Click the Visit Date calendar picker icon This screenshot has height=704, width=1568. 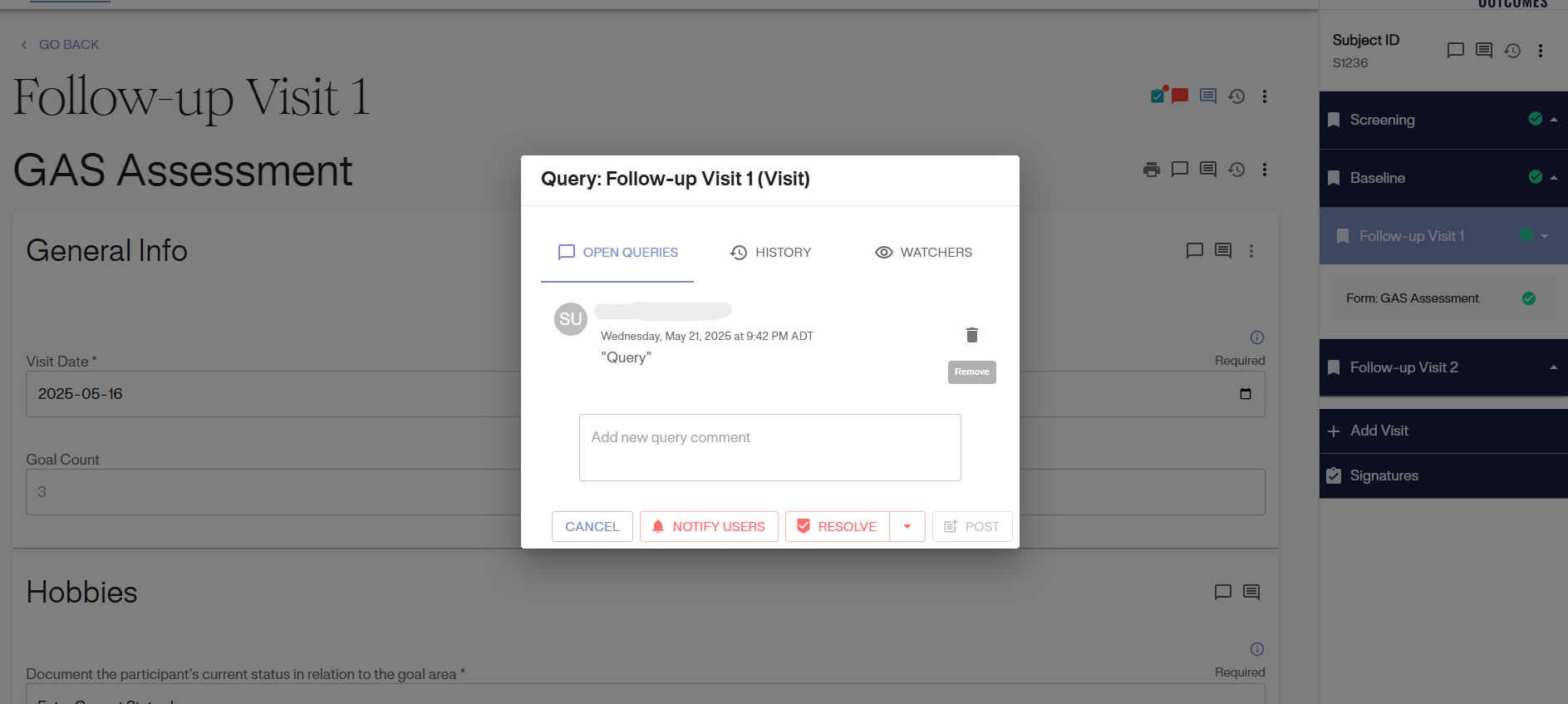coord(1245,394)
